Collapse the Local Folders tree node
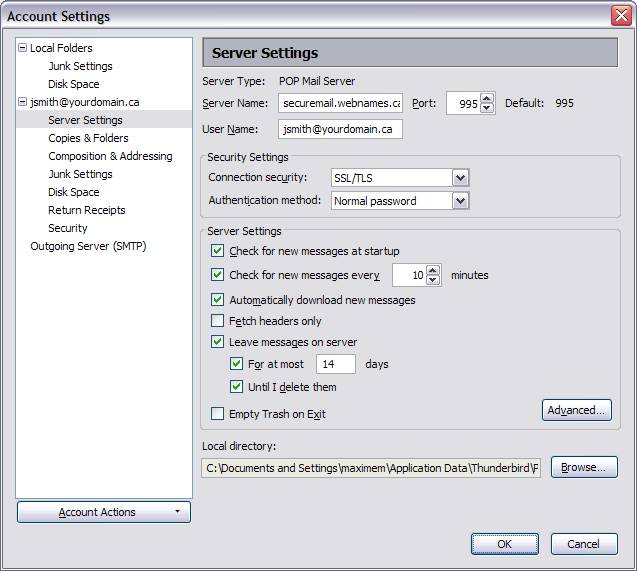Screen dimensions: 637x571 click(x=22, y=48)
